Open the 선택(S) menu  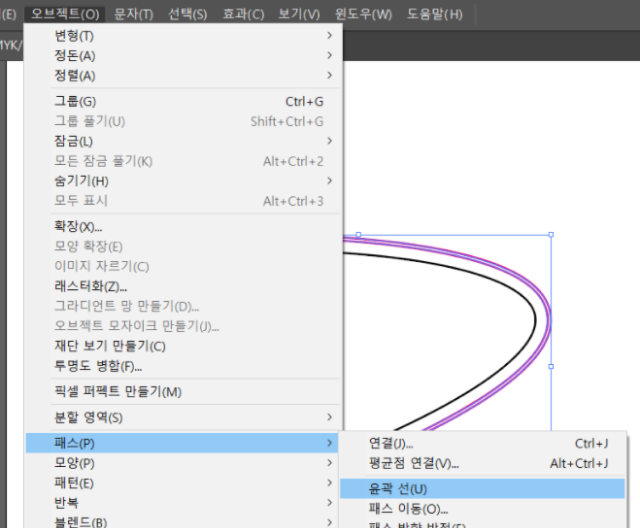pyautogui.click(x=187, y=14)
